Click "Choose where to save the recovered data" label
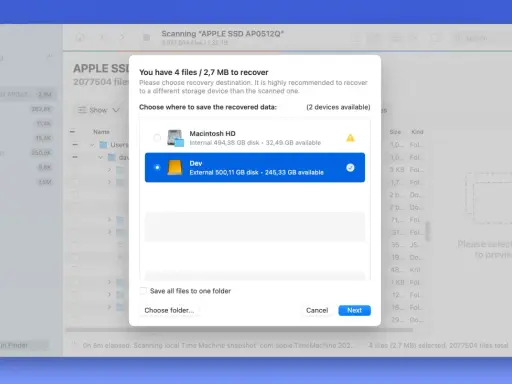 [x=208, y=107]
